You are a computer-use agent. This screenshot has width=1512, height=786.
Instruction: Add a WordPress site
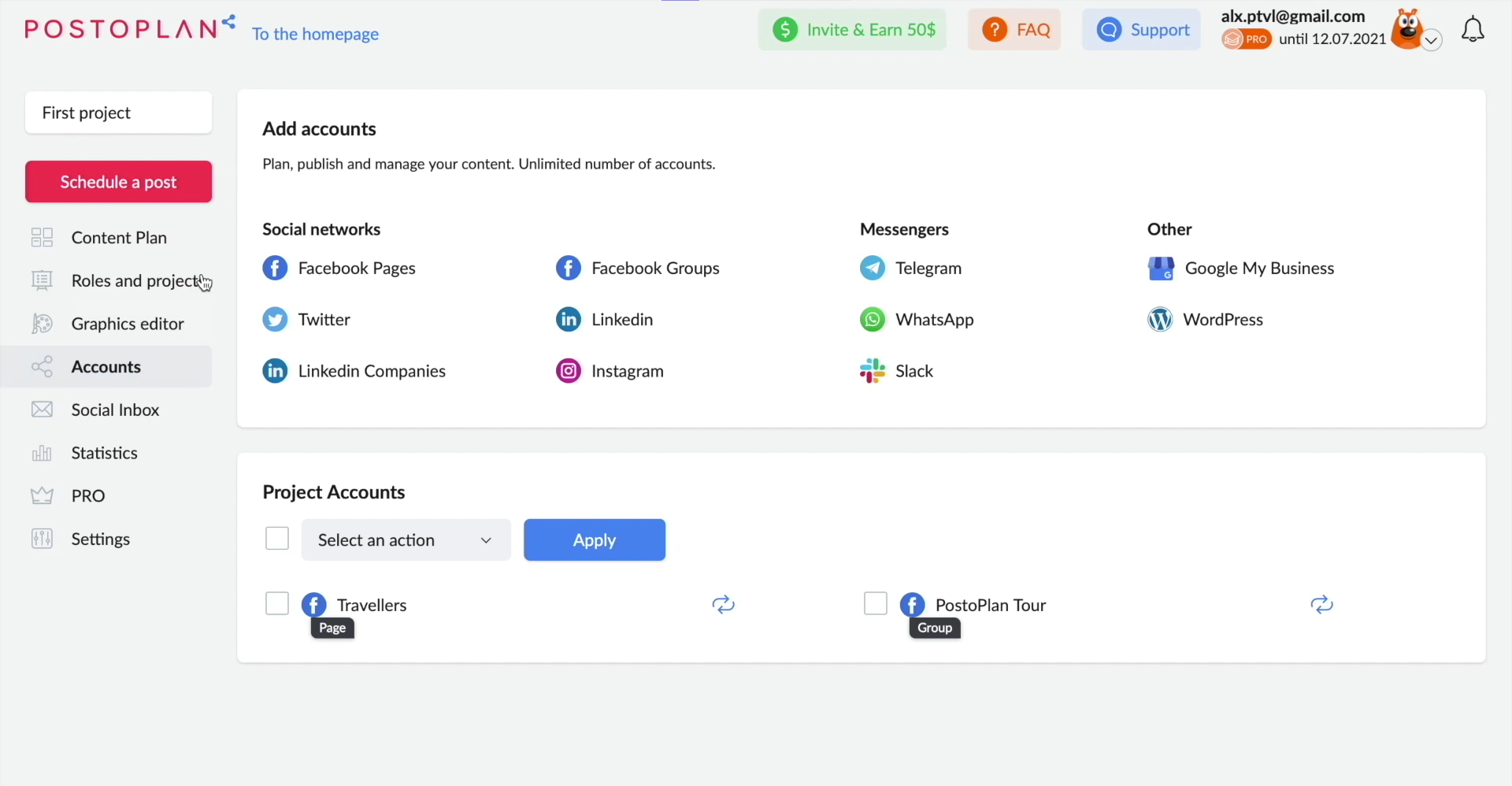click(1222, 319)
